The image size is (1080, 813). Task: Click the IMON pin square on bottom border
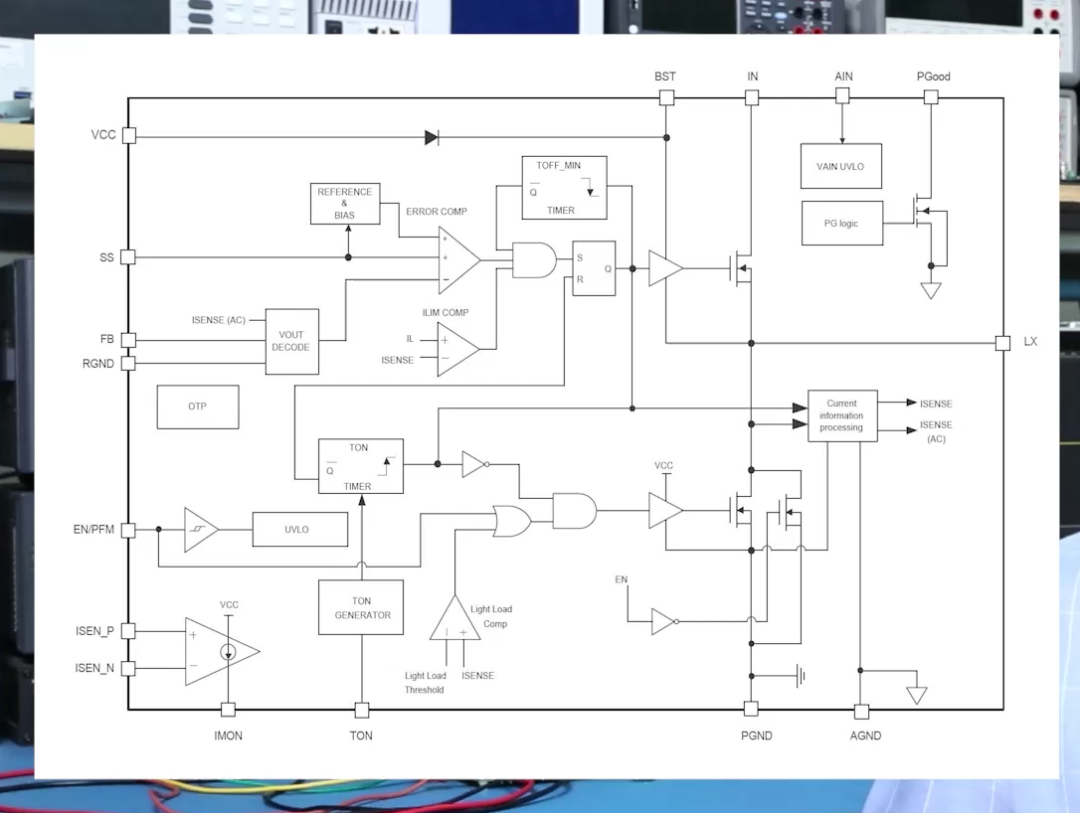pyautogui.click(x=228, y=710)
